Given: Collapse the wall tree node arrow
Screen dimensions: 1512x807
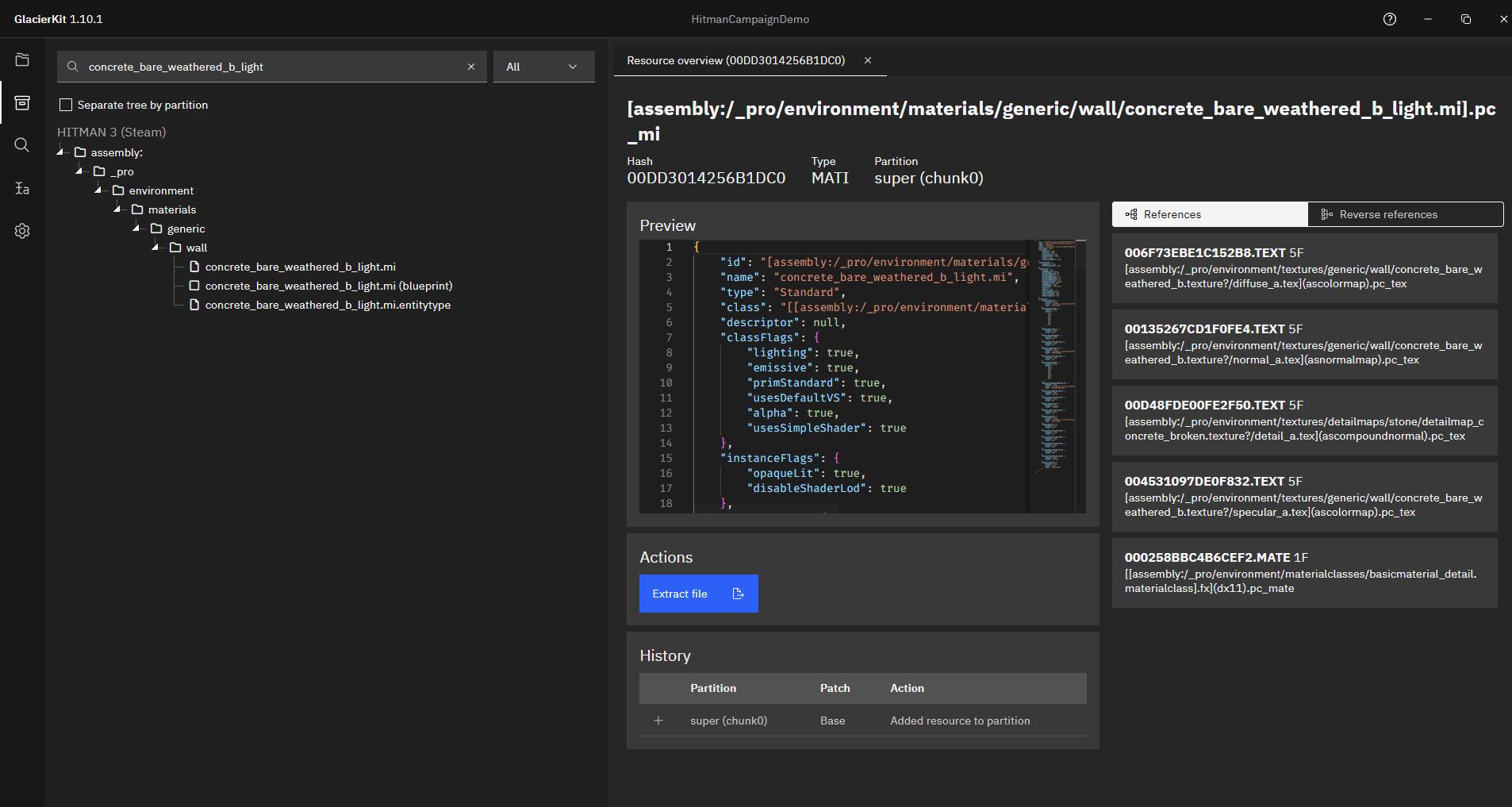Looking at the screenshot, I should click(156, 248).
